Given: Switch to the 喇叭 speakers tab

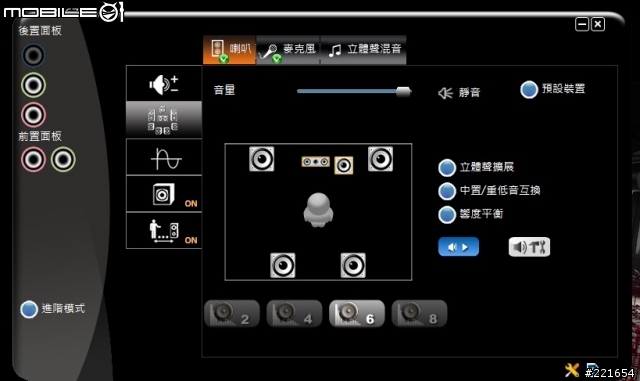Looking at the screenshot, I should coord(229,50).
